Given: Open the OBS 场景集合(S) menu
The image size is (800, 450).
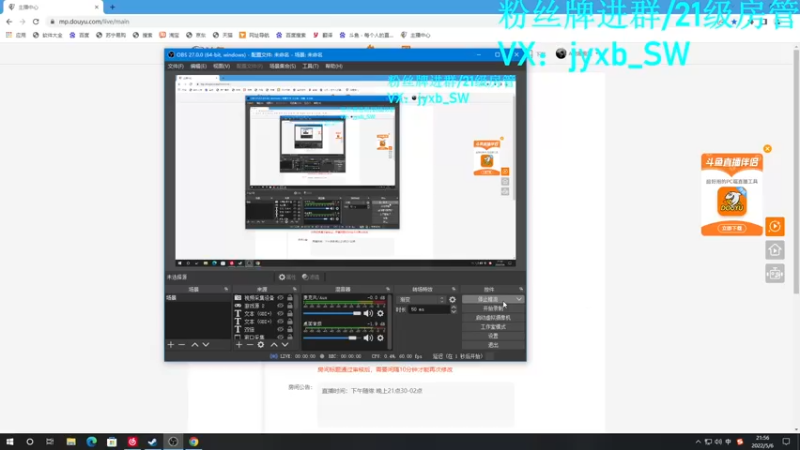Looking at the screenshot, I should [x=283, y=66].
